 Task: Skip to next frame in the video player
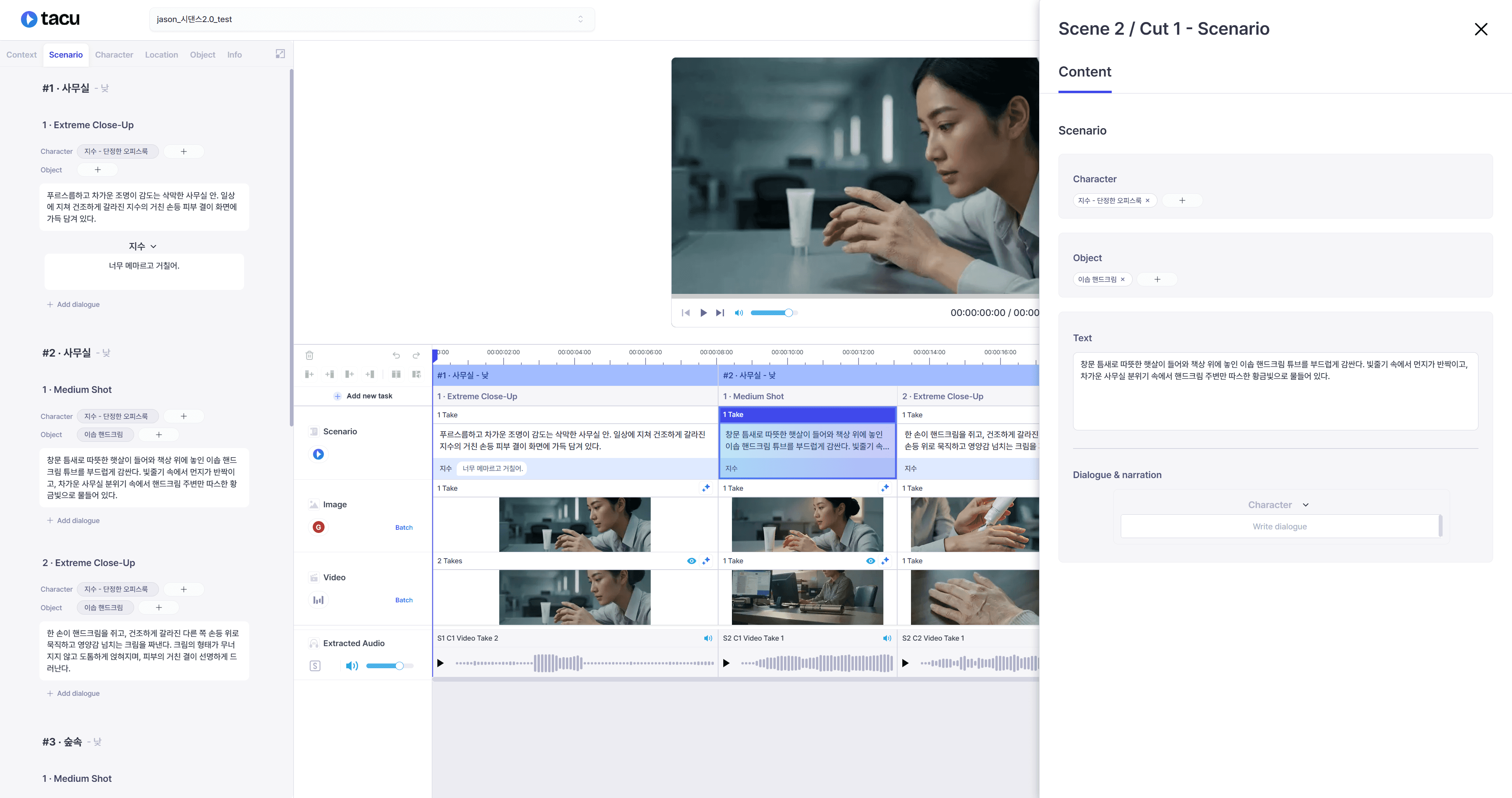point(720,313)
